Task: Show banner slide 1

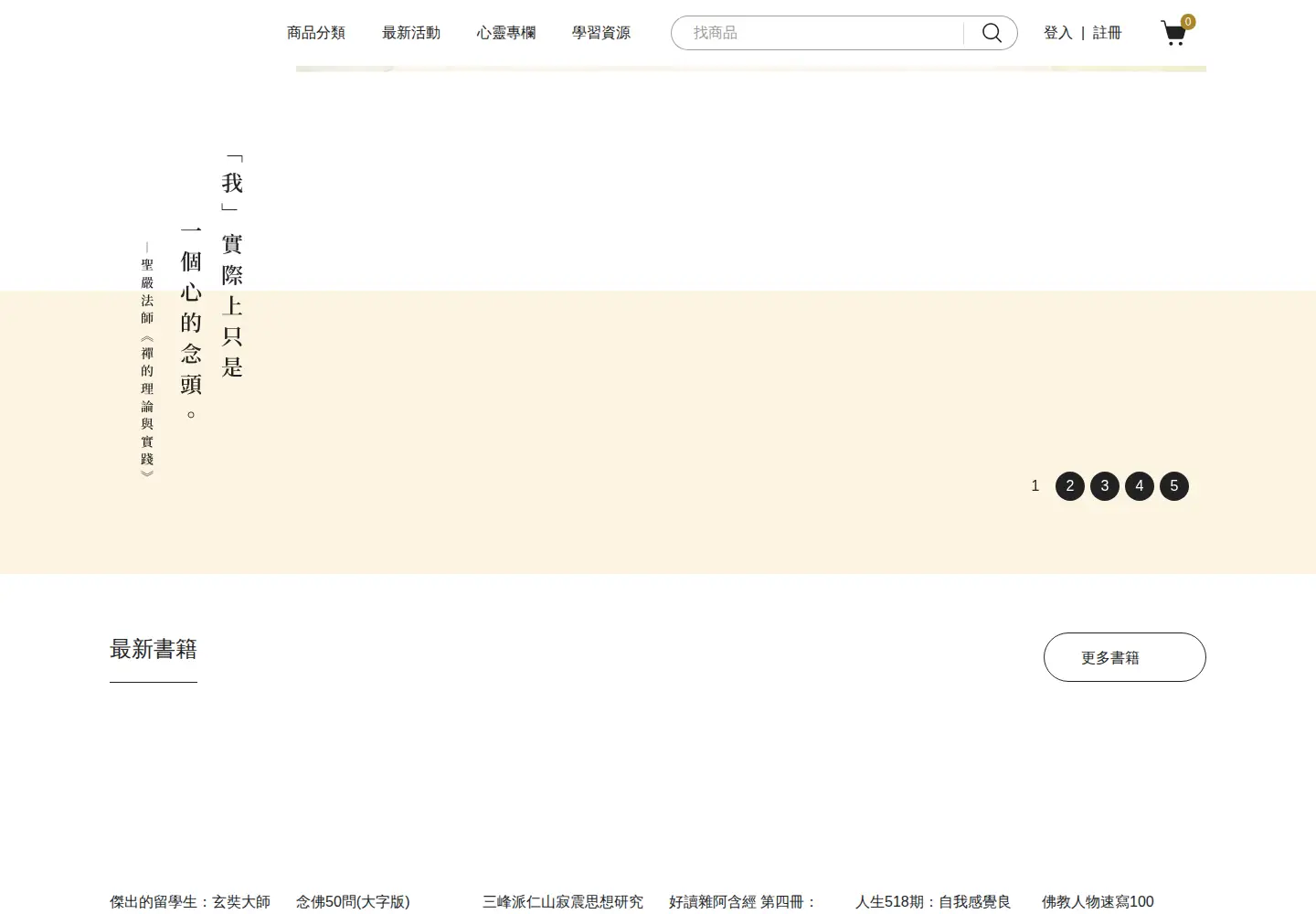Action: pyautogui.click(x=1035, y=486)
